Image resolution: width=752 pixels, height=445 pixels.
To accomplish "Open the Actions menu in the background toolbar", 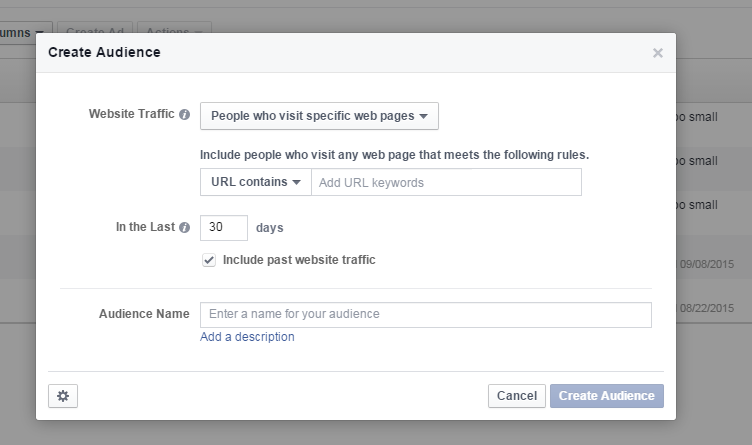I will point(173,32).
